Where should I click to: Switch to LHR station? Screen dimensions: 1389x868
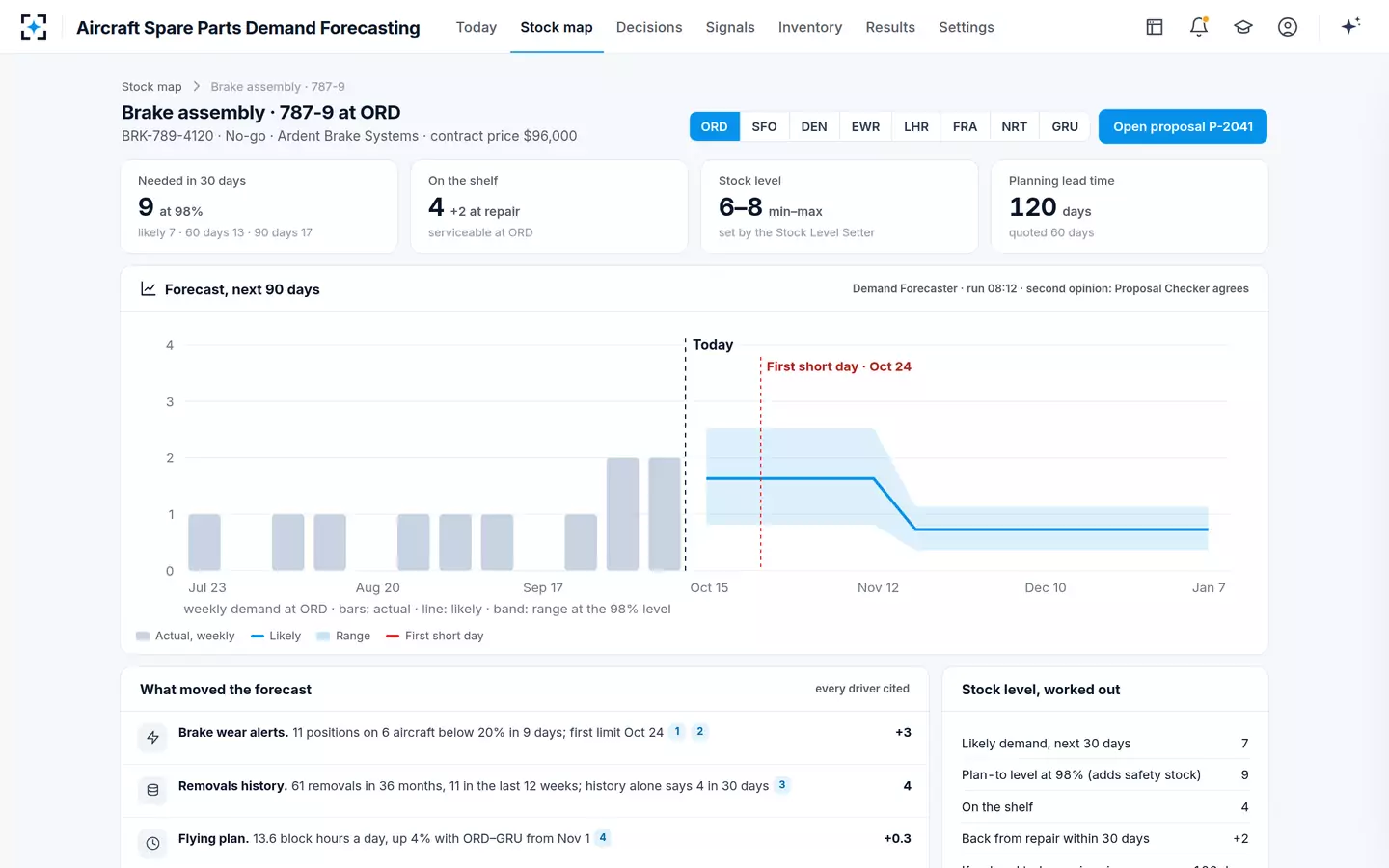pos(916,126)
